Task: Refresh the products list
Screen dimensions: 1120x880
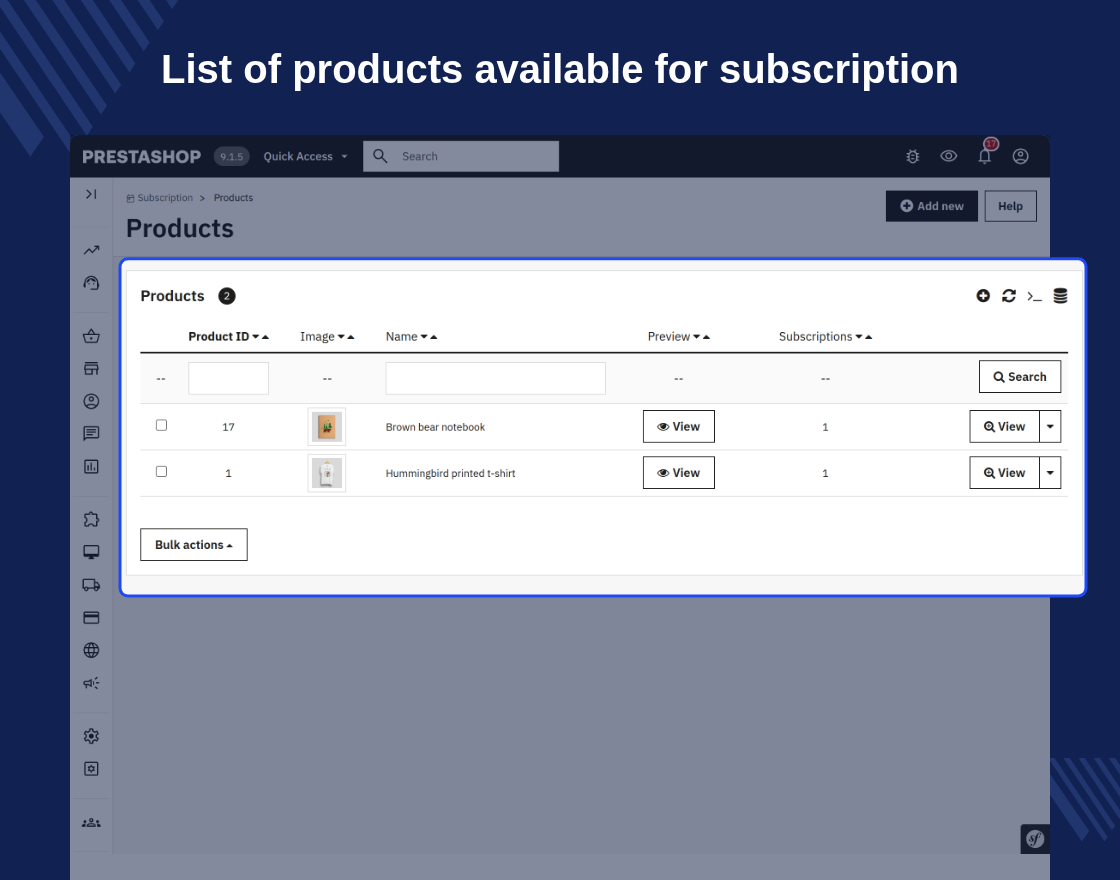Action: point(1009,296)
